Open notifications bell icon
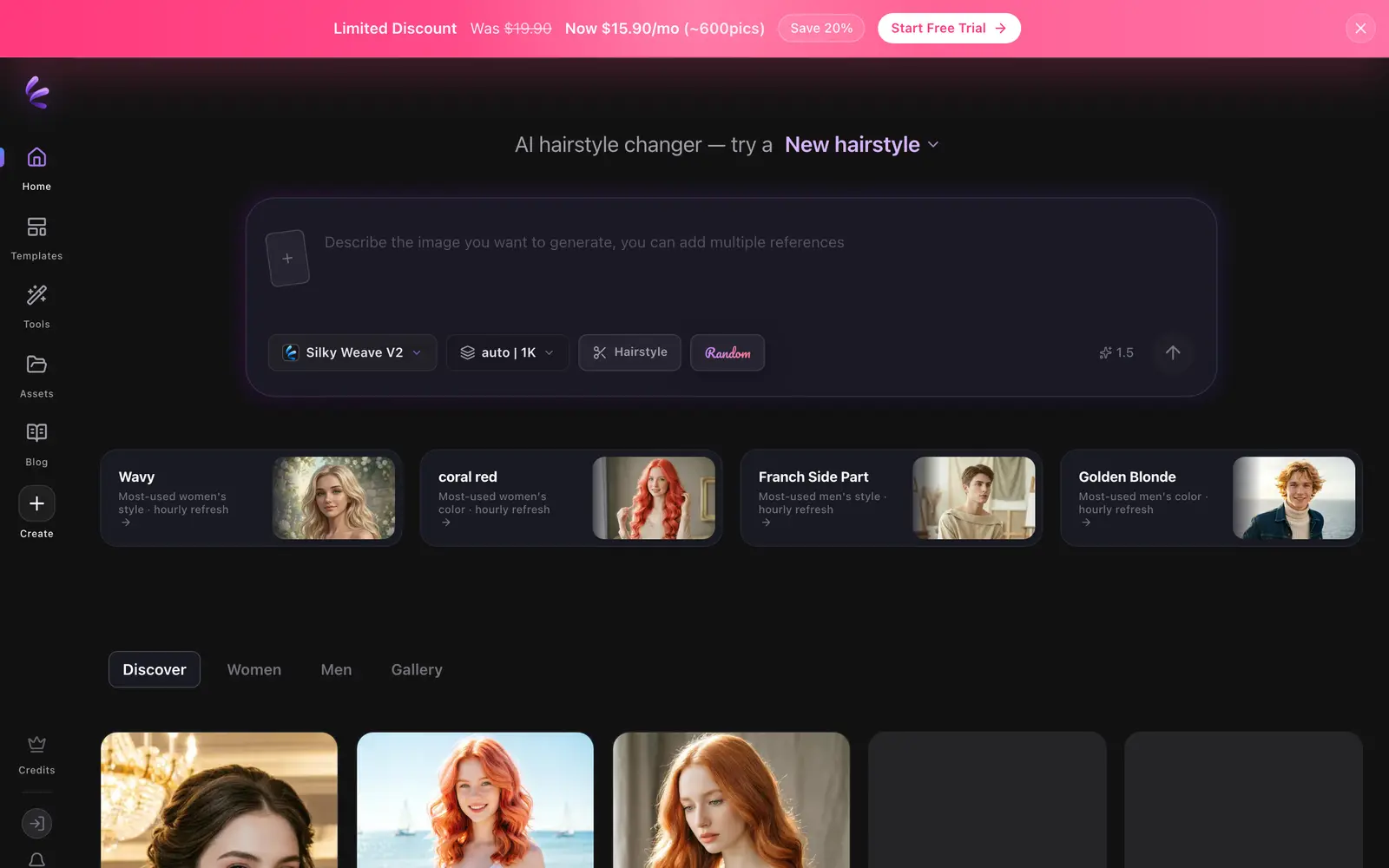The image size is (1389, 868). [36, 859]
